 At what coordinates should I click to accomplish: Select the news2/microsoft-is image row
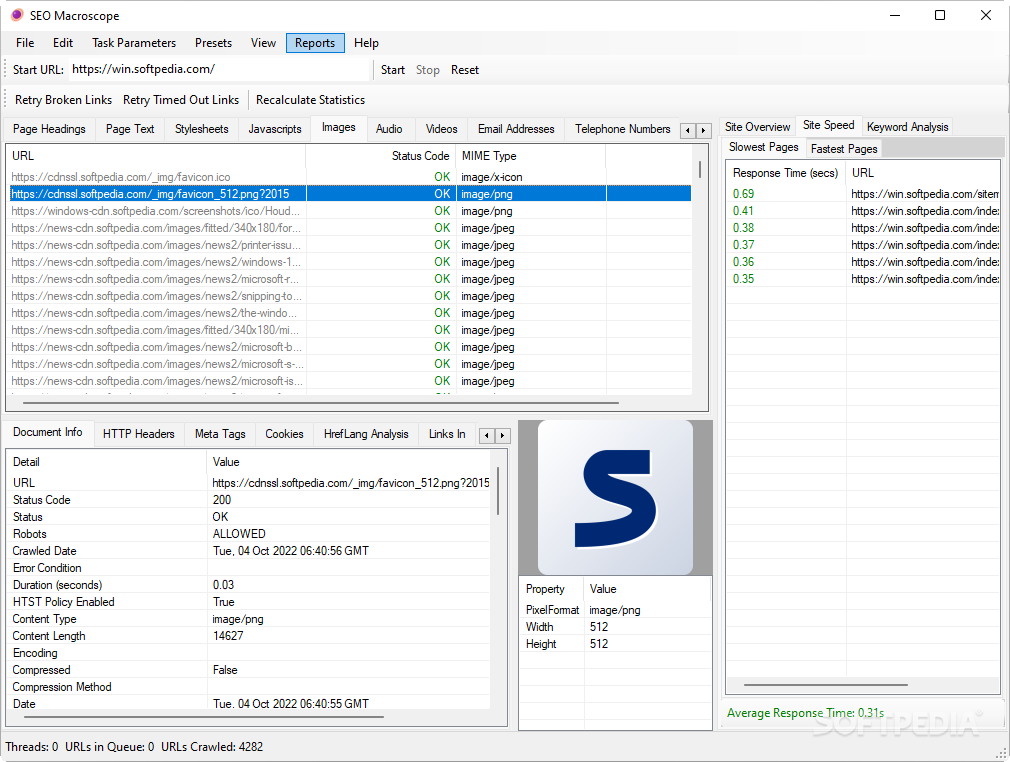point(350,381)
